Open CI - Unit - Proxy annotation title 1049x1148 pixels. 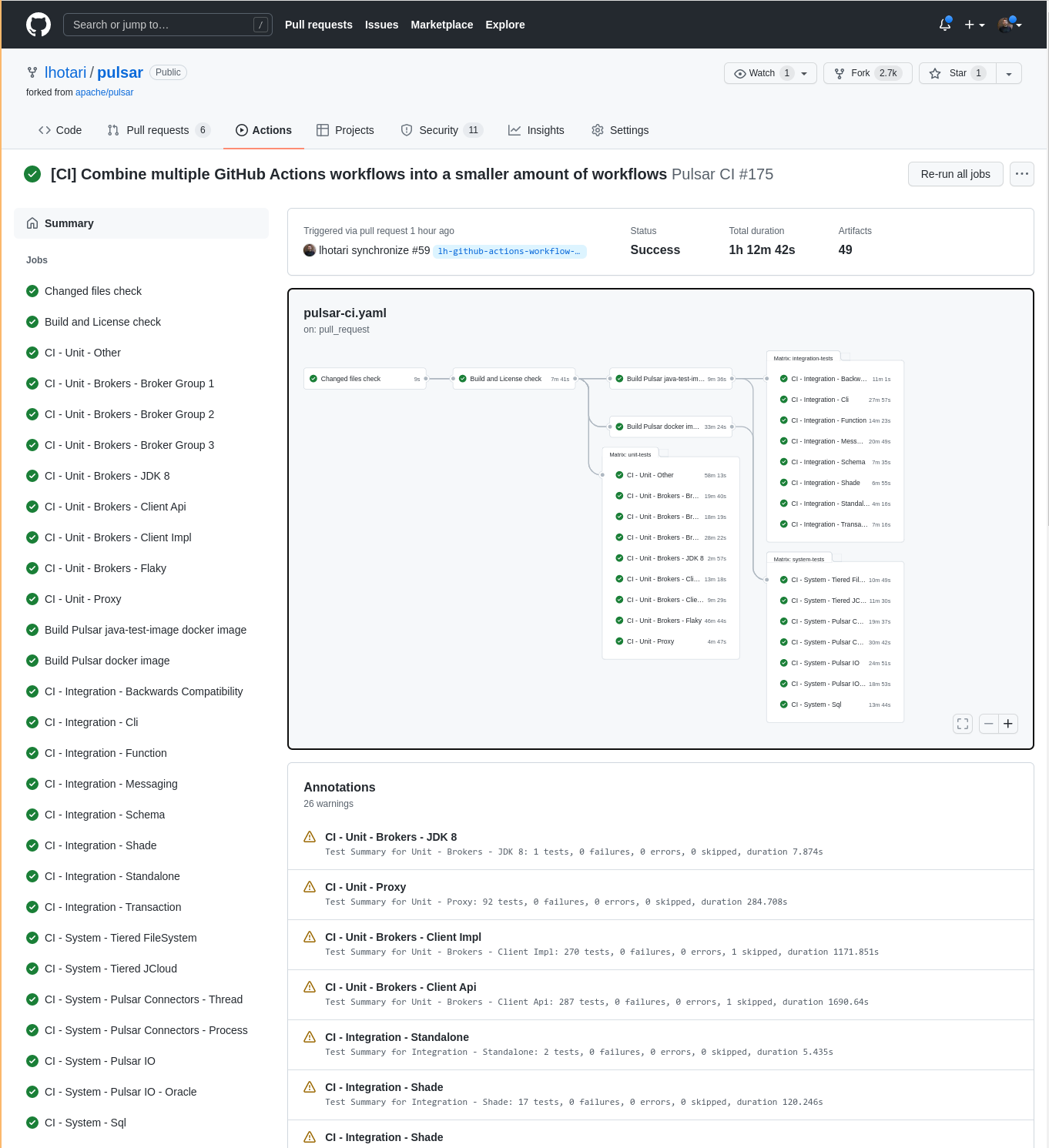366,887
